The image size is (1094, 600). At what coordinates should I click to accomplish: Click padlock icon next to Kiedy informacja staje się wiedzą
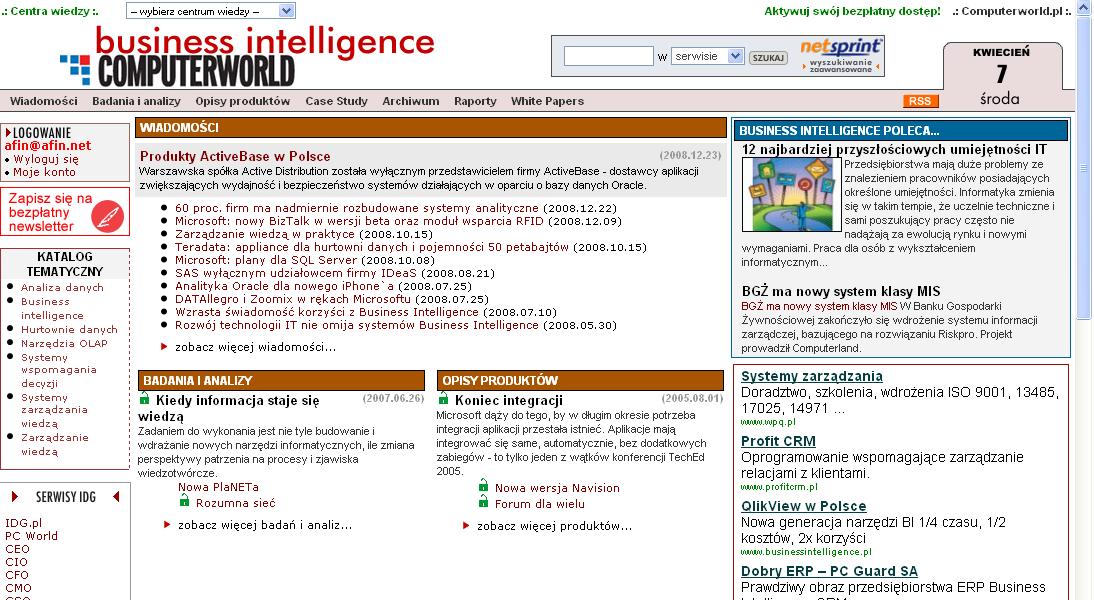coord(144,398)
